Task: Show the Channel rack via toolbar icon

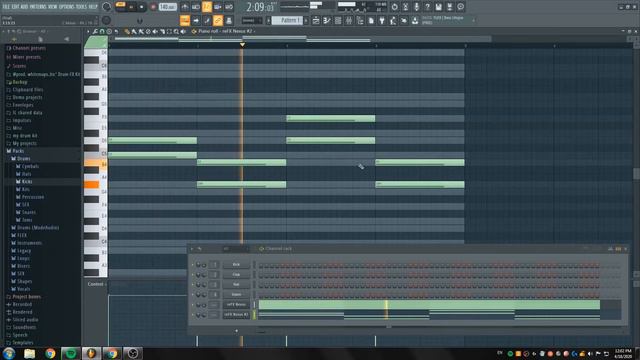Action: (338, 20)
